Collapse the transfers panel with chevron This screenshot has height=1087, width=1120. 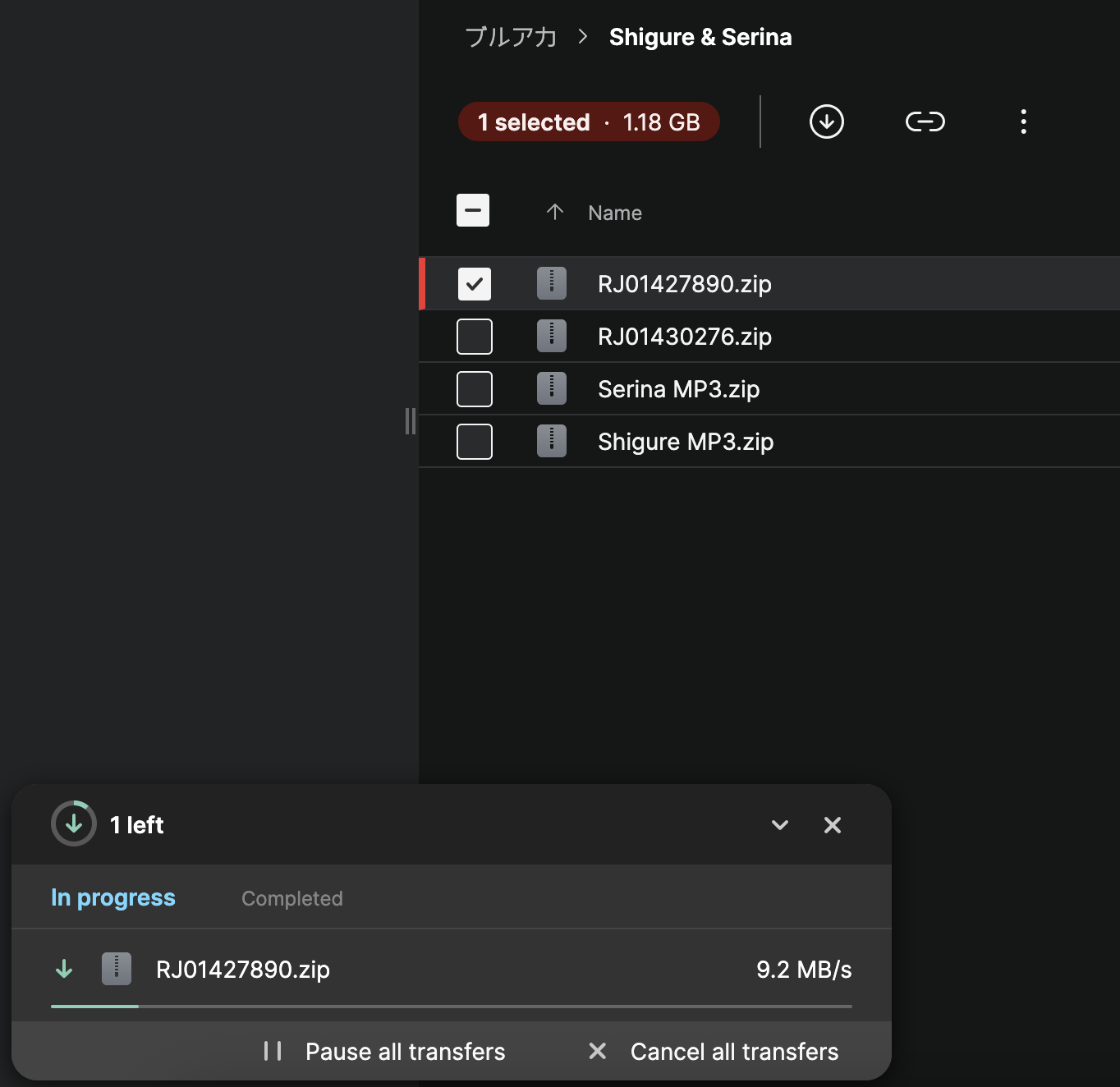(x=780, y=825)
